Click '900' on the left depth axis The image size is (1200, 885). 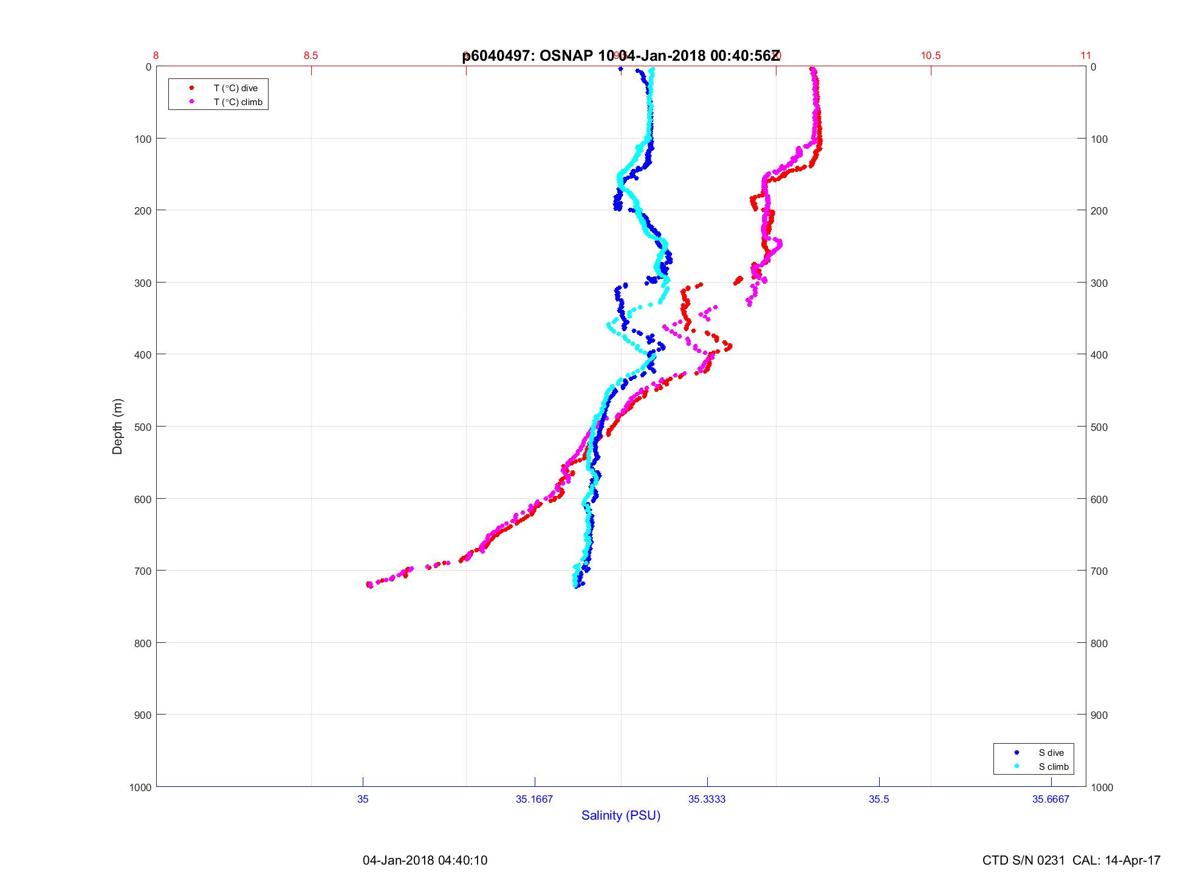click(142, 715)
